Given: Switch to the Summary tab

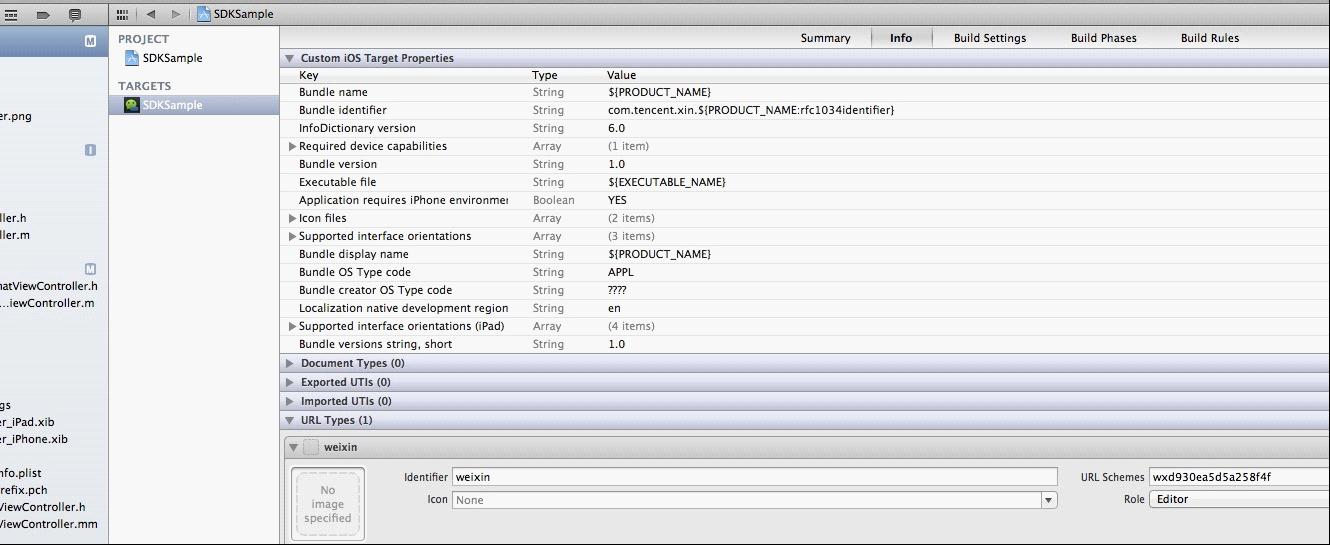Looking at the screenshot, I should (825, 38).
